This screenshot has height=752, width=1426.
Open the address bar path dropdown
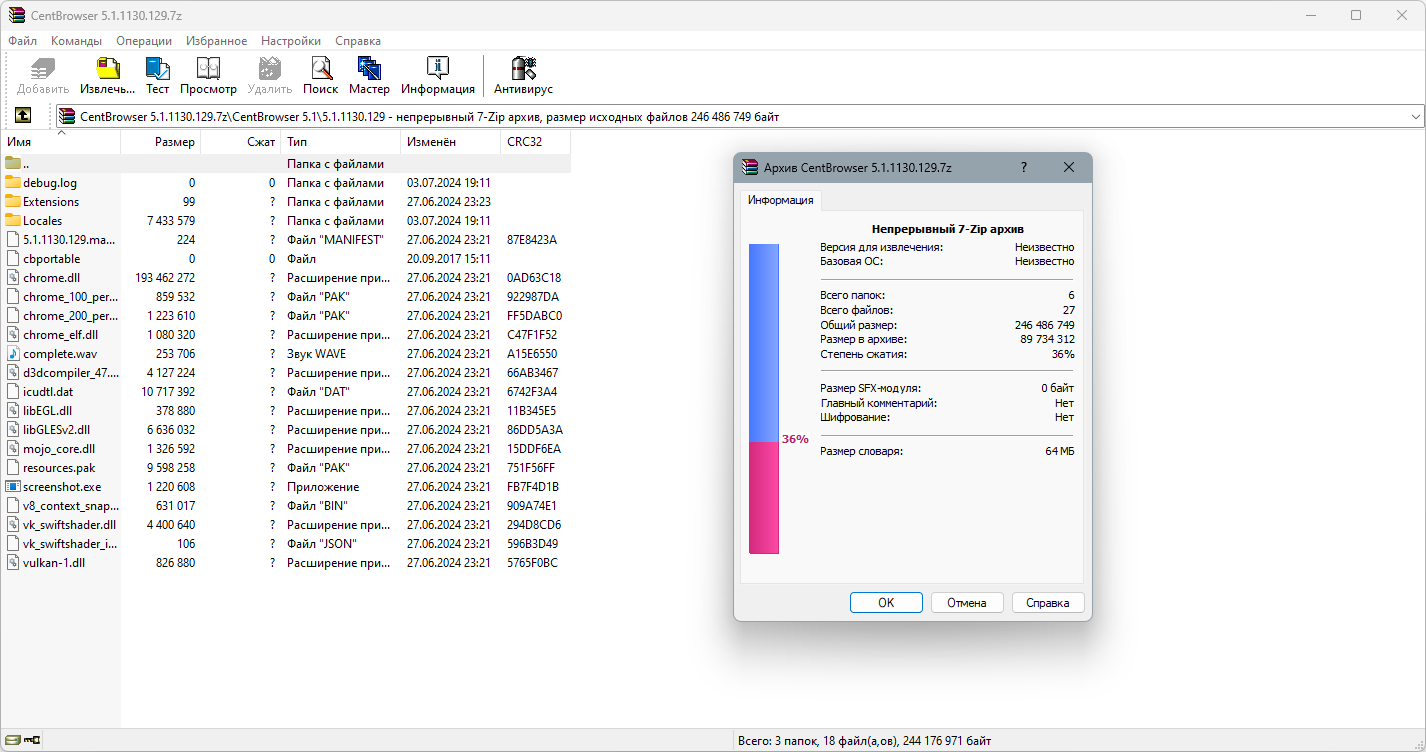pos(1415,117)
